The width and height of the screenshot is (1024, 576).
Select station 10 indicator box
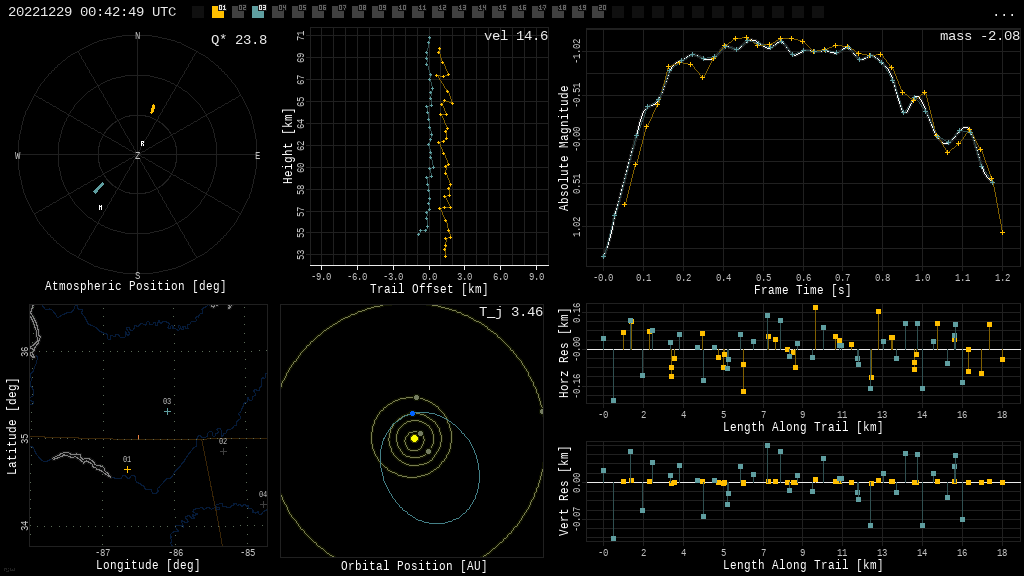point(398,12)
